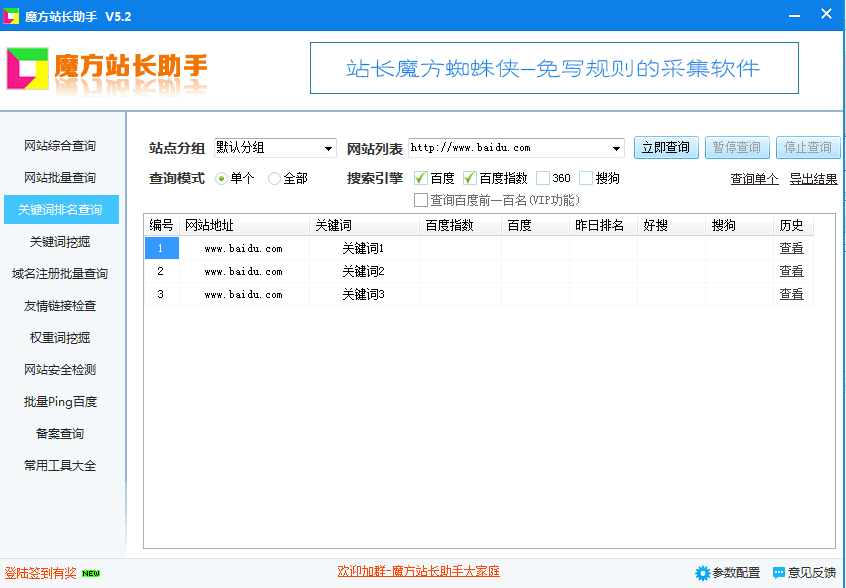Click 查看 history link for 关键词2

(791, 271)
